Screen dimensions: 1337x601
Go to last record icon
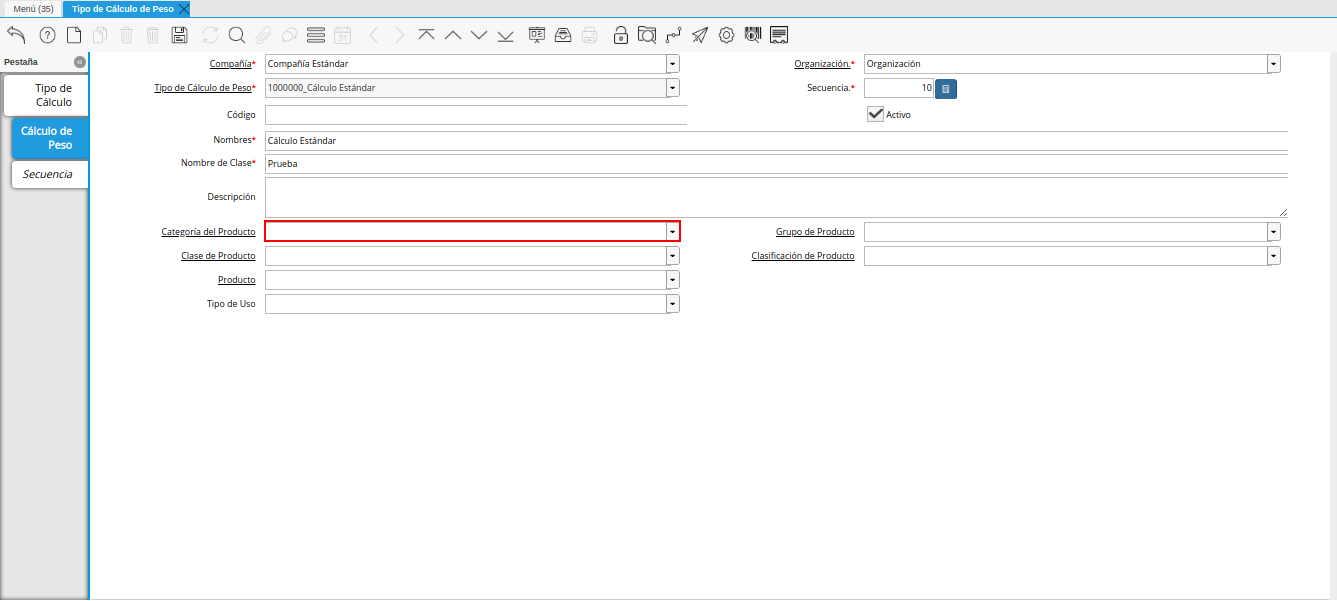(505, 35)
